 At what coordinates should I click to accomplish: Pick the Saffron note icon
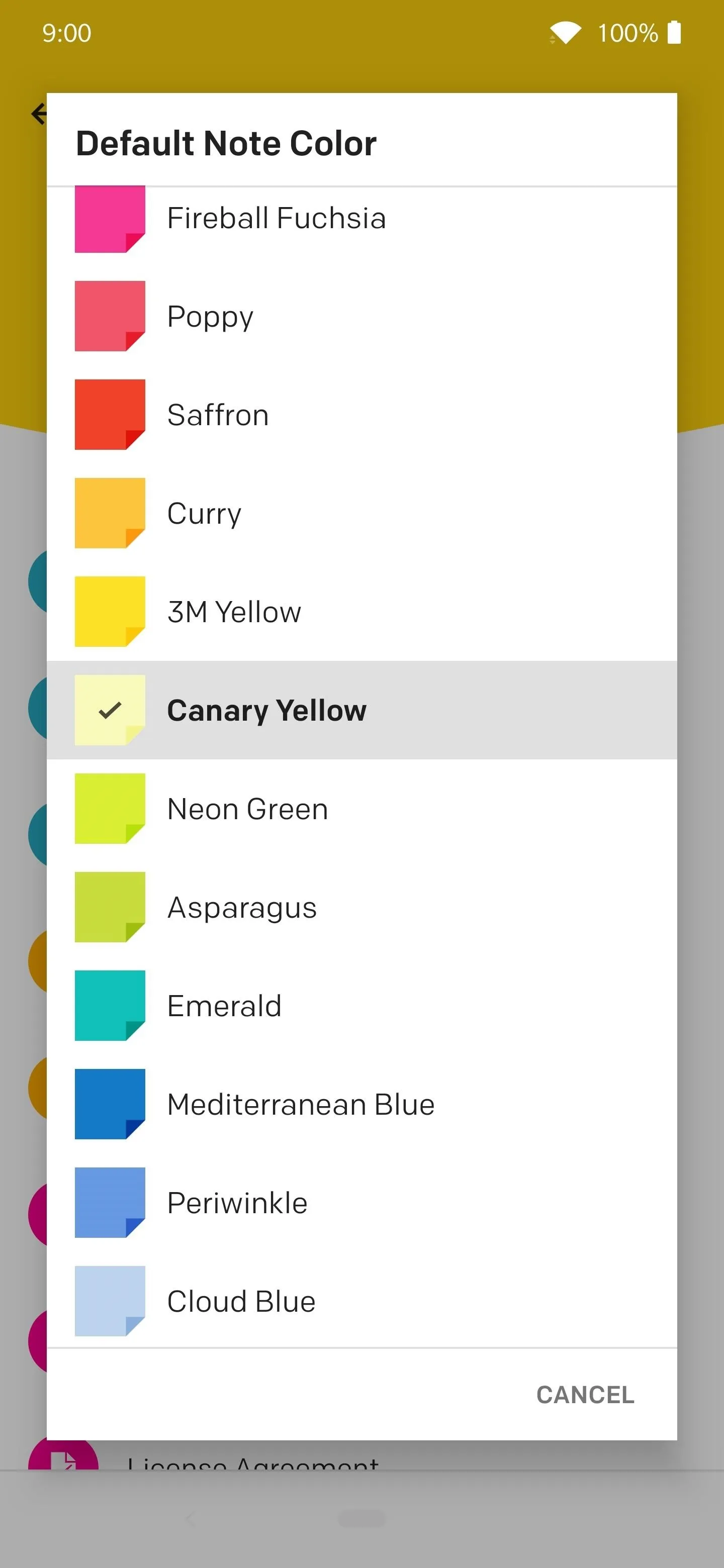pyautogui.click(x=110, y=415)
